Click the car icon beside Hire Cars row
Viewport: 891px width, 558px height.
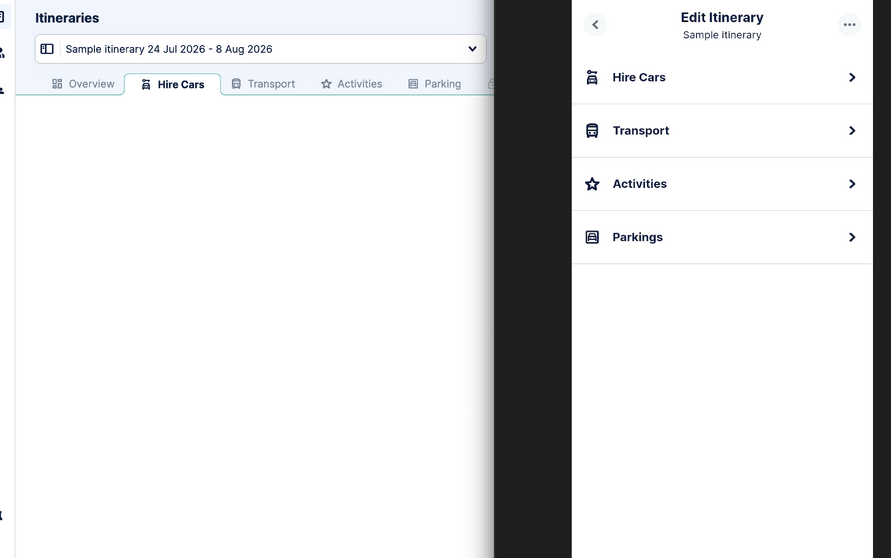[x=592, y=77]
